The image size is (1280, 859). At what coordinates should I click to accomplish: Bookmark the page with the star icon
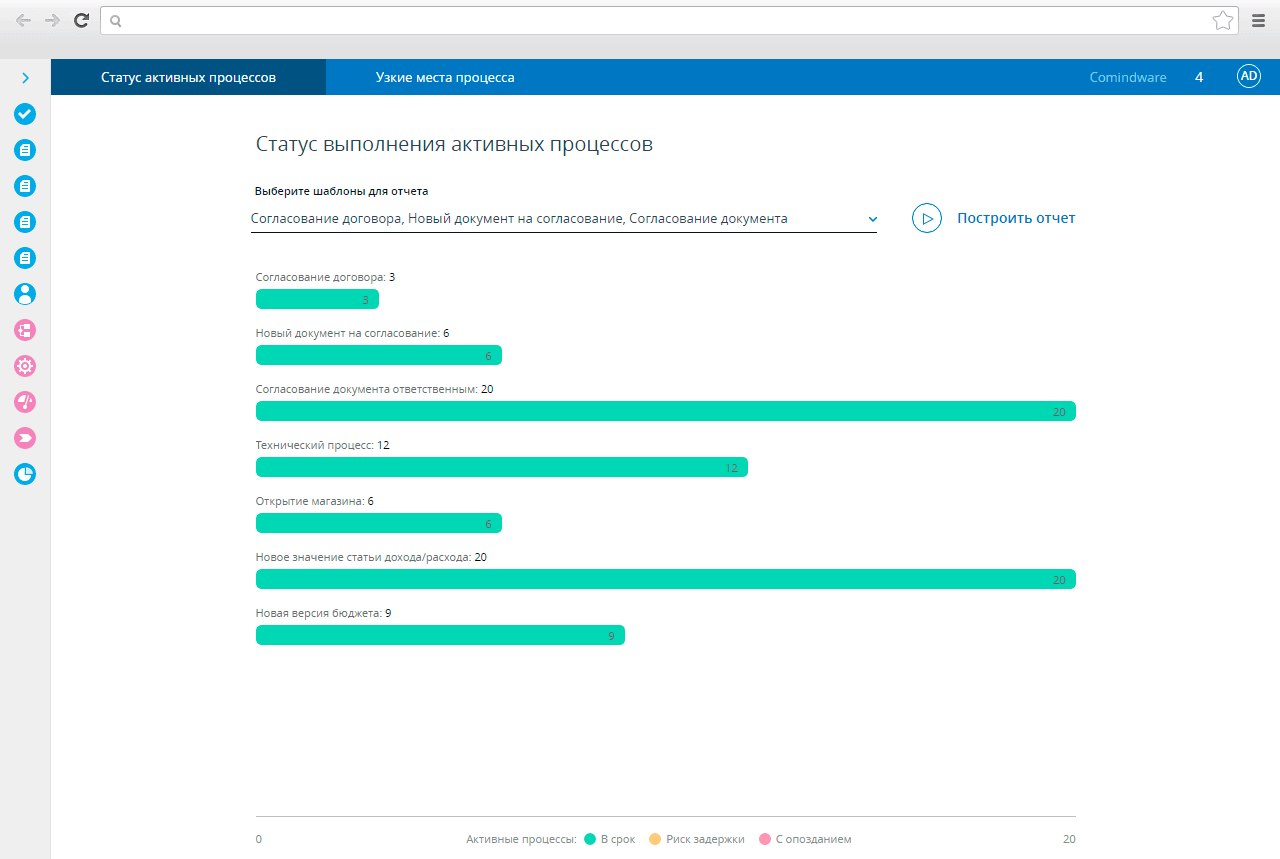[1222, 20]
